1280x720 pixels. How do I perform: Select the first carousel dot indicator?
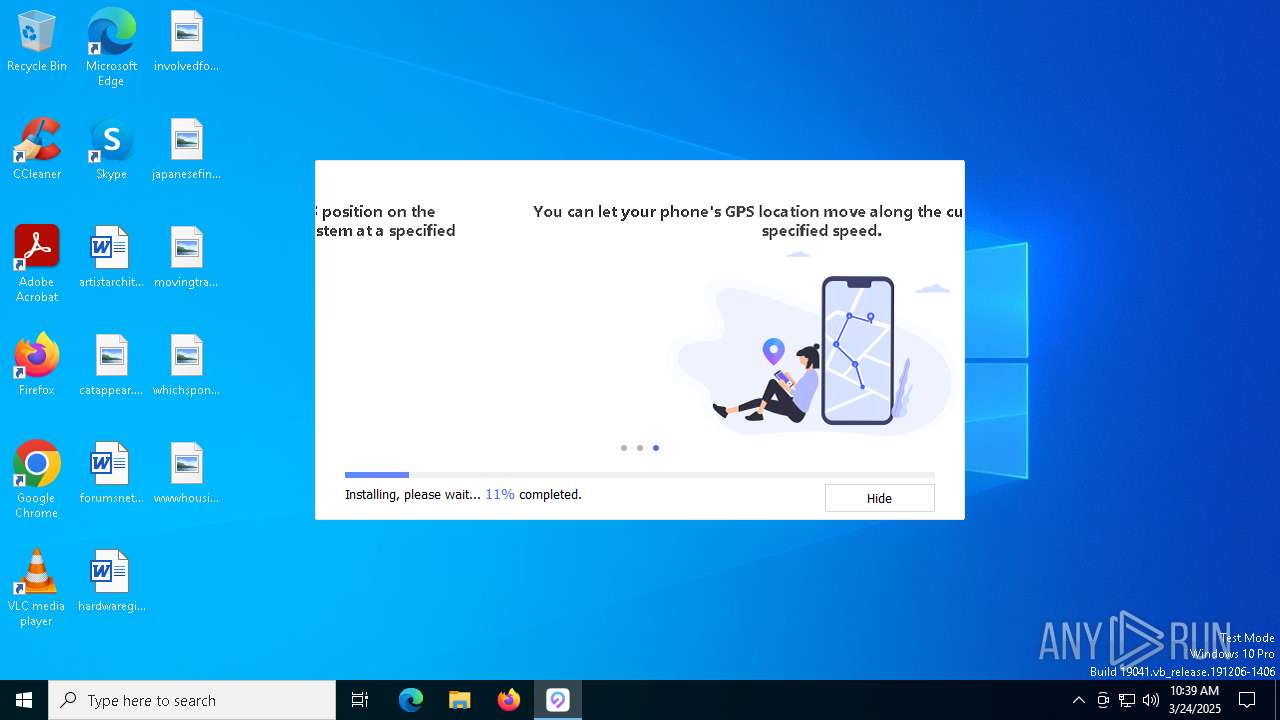(624, 448)
